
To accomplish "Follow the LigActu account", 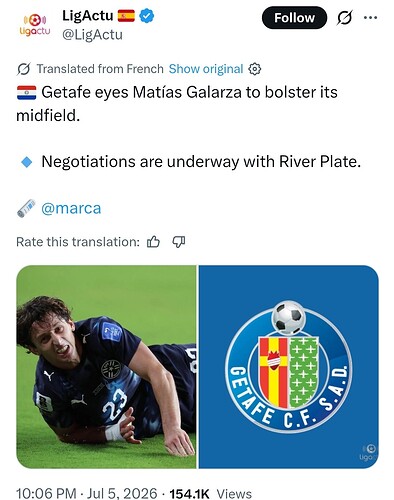I will pos(294,18).
